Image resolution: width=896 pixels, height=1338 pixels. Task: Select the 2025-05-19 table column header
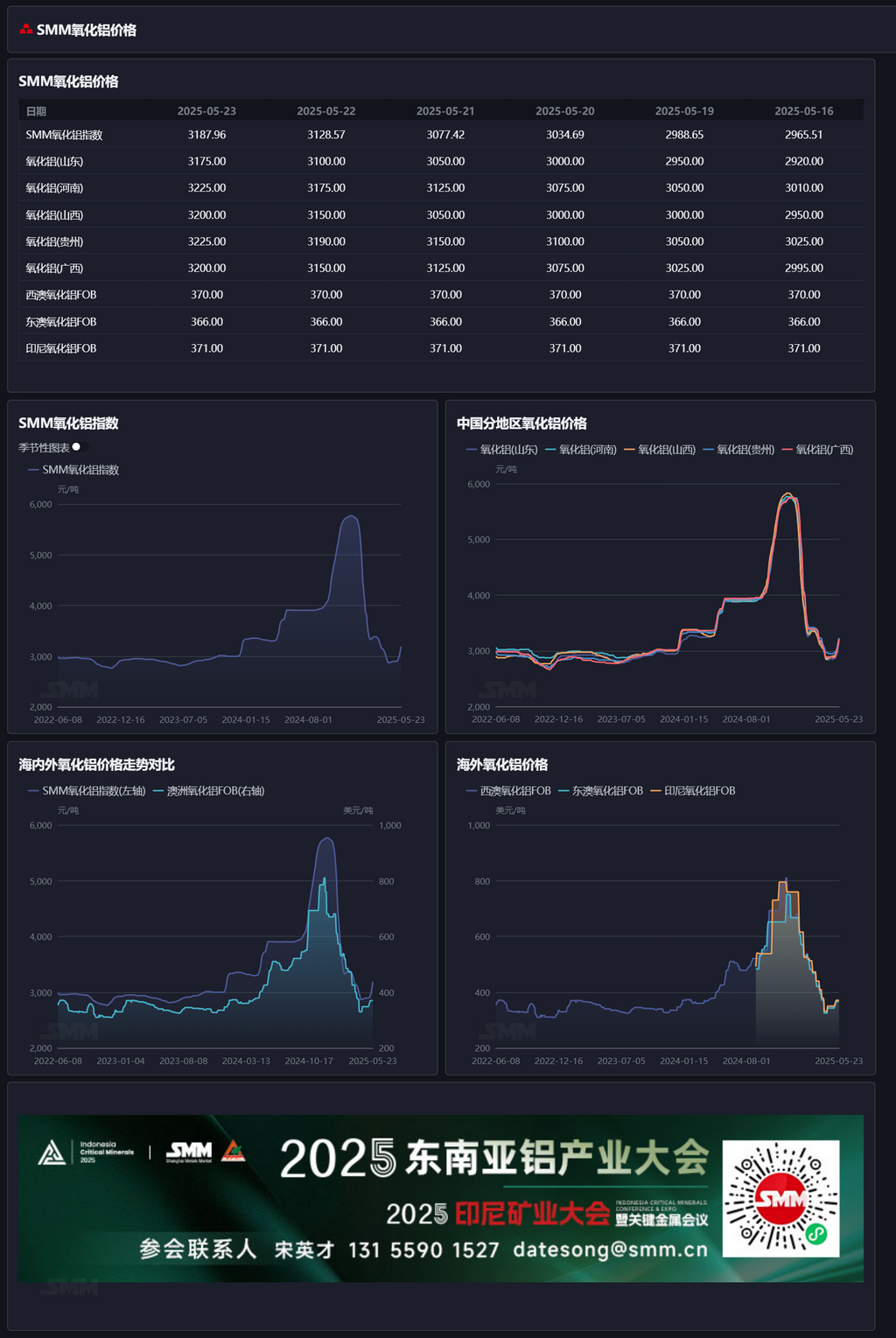(x=684, y=111)
